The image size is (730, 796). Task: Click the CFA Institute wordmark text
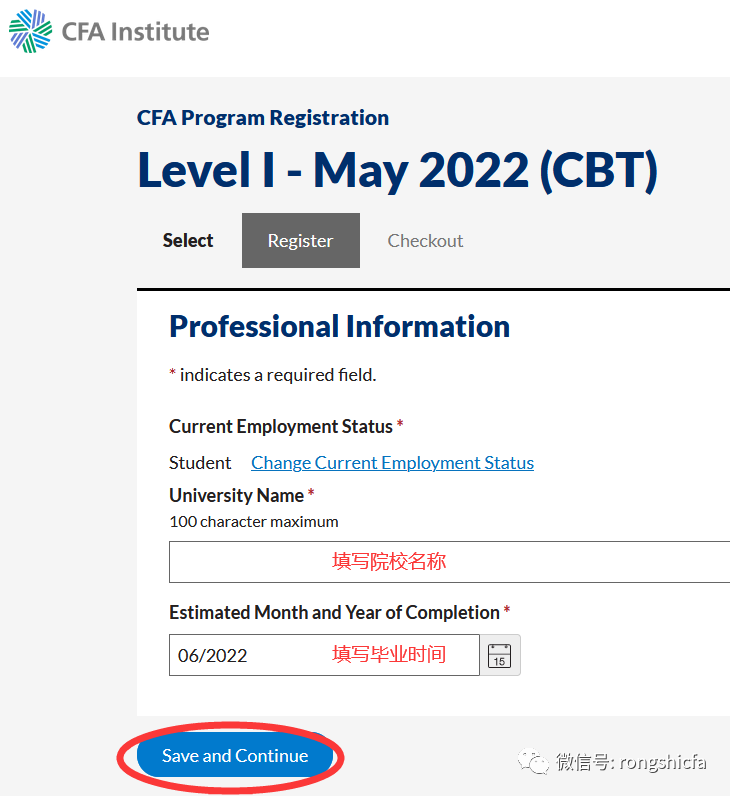tap(136, 32)
